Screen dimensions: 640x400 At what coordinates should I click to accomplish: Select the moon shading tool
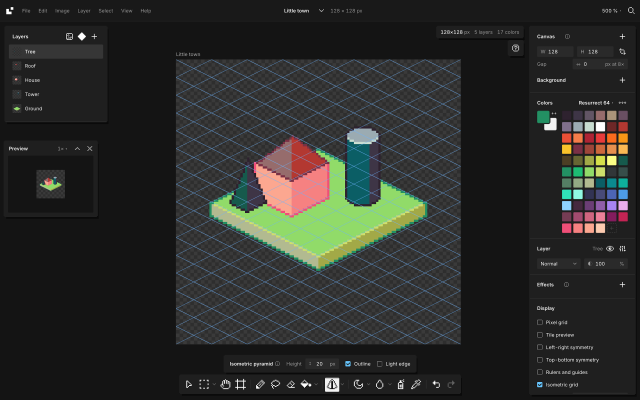tap(358, 384)
